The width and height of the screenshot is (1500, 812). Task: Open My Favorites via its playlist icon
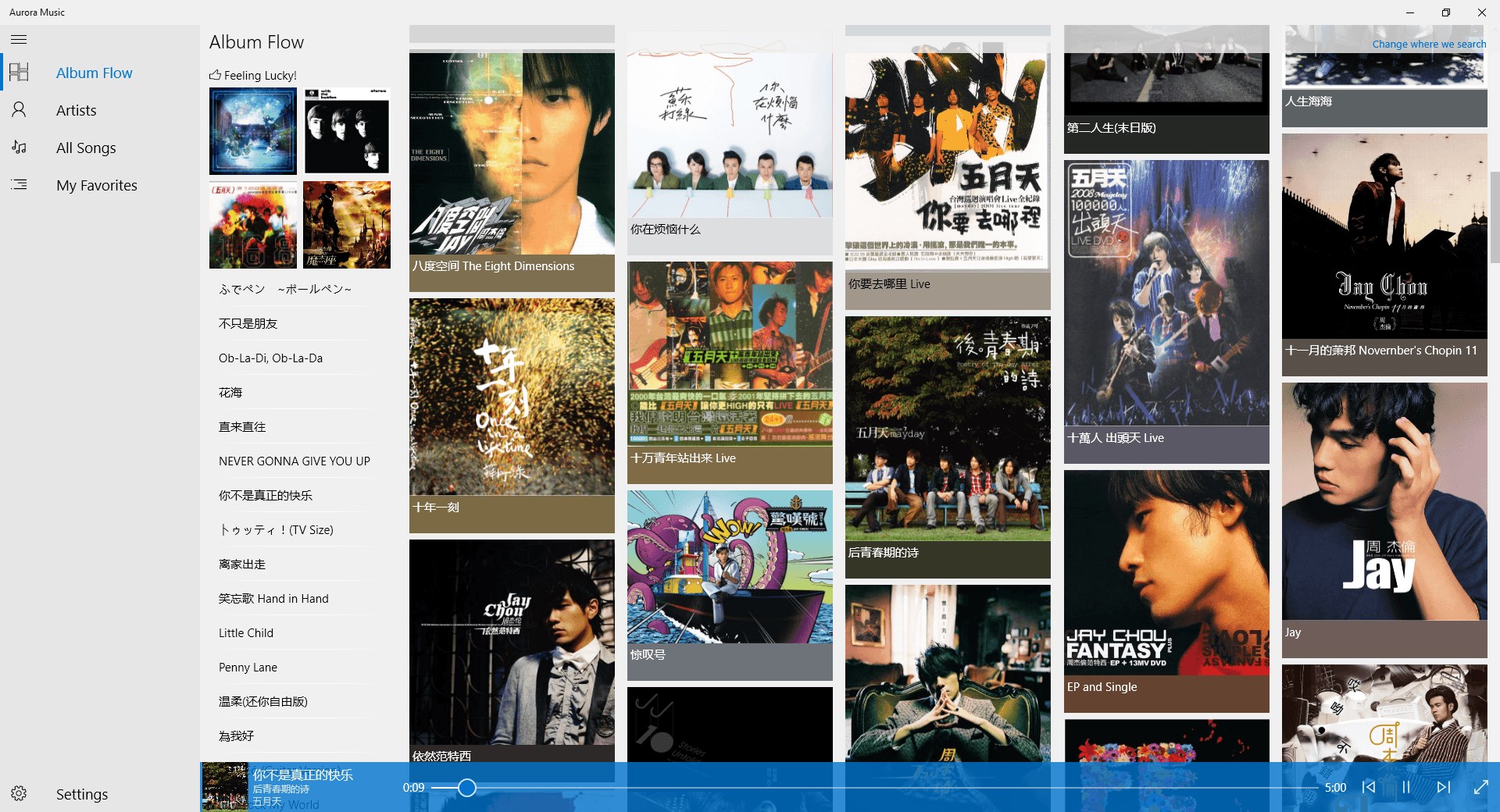pyautogui.click(x=19, y=184)
